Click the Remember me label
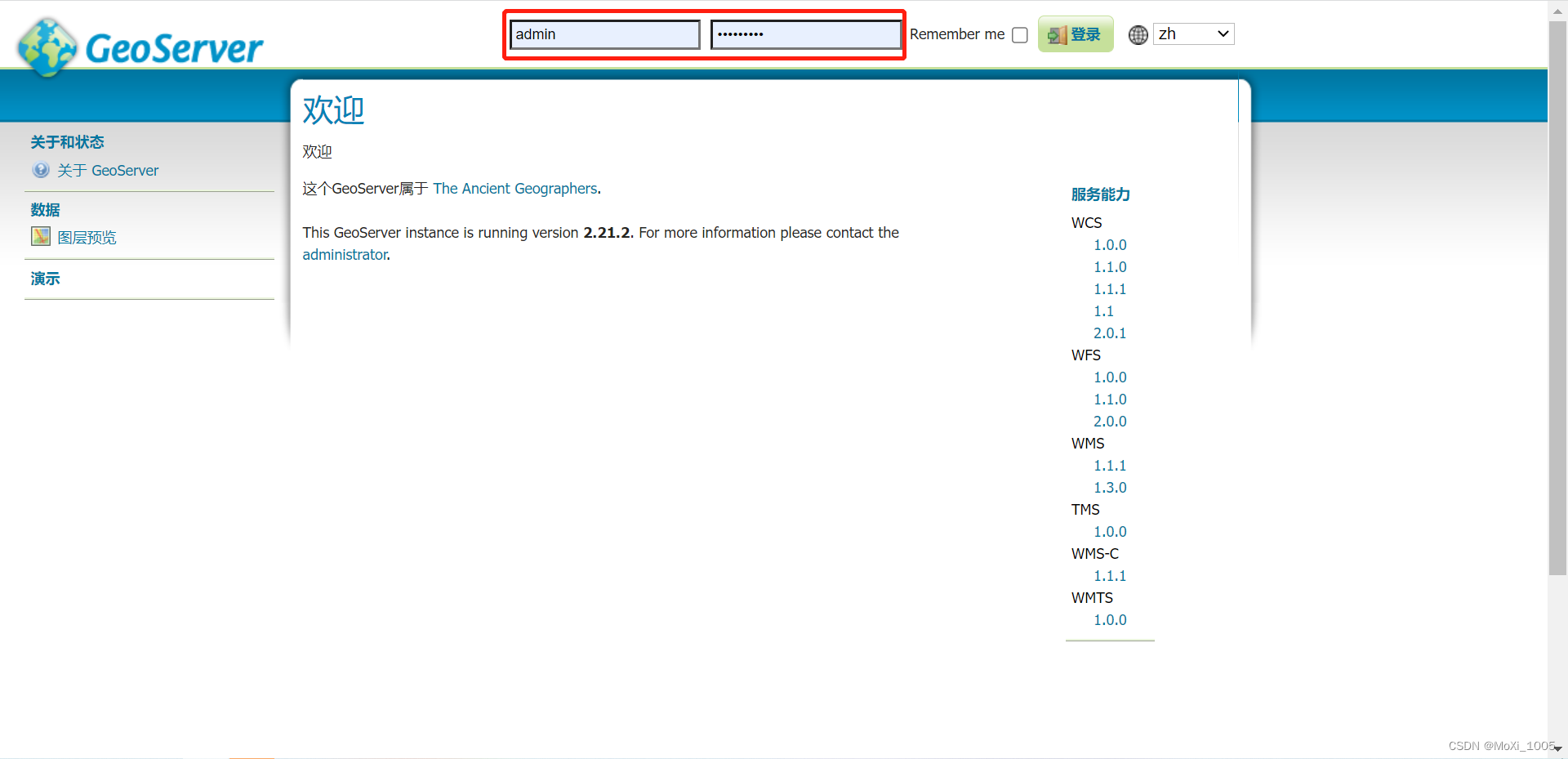1568x759 pixels. (x=957, y=34)
